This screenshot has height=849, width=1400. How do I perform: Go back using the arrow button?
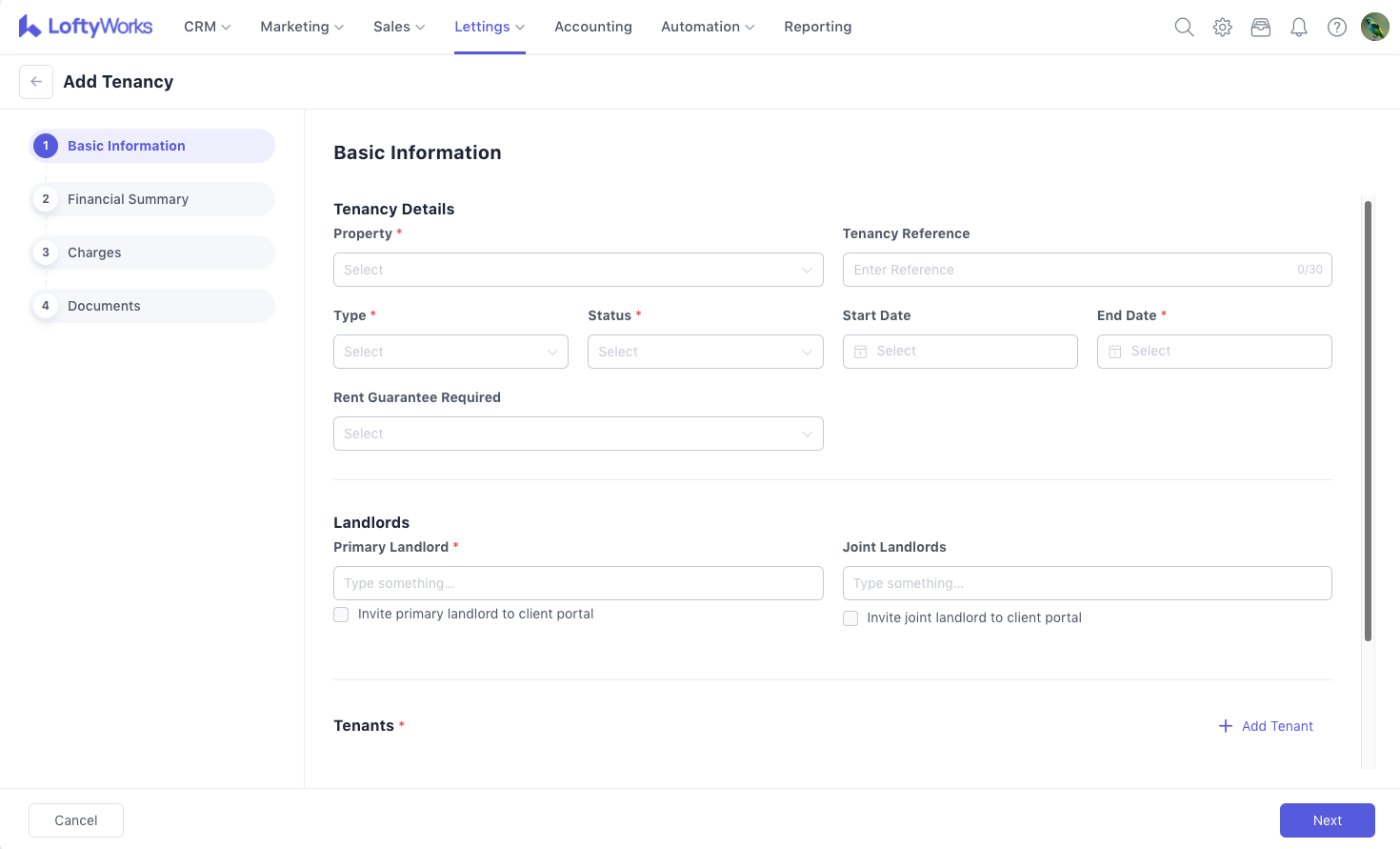[36, 82]
